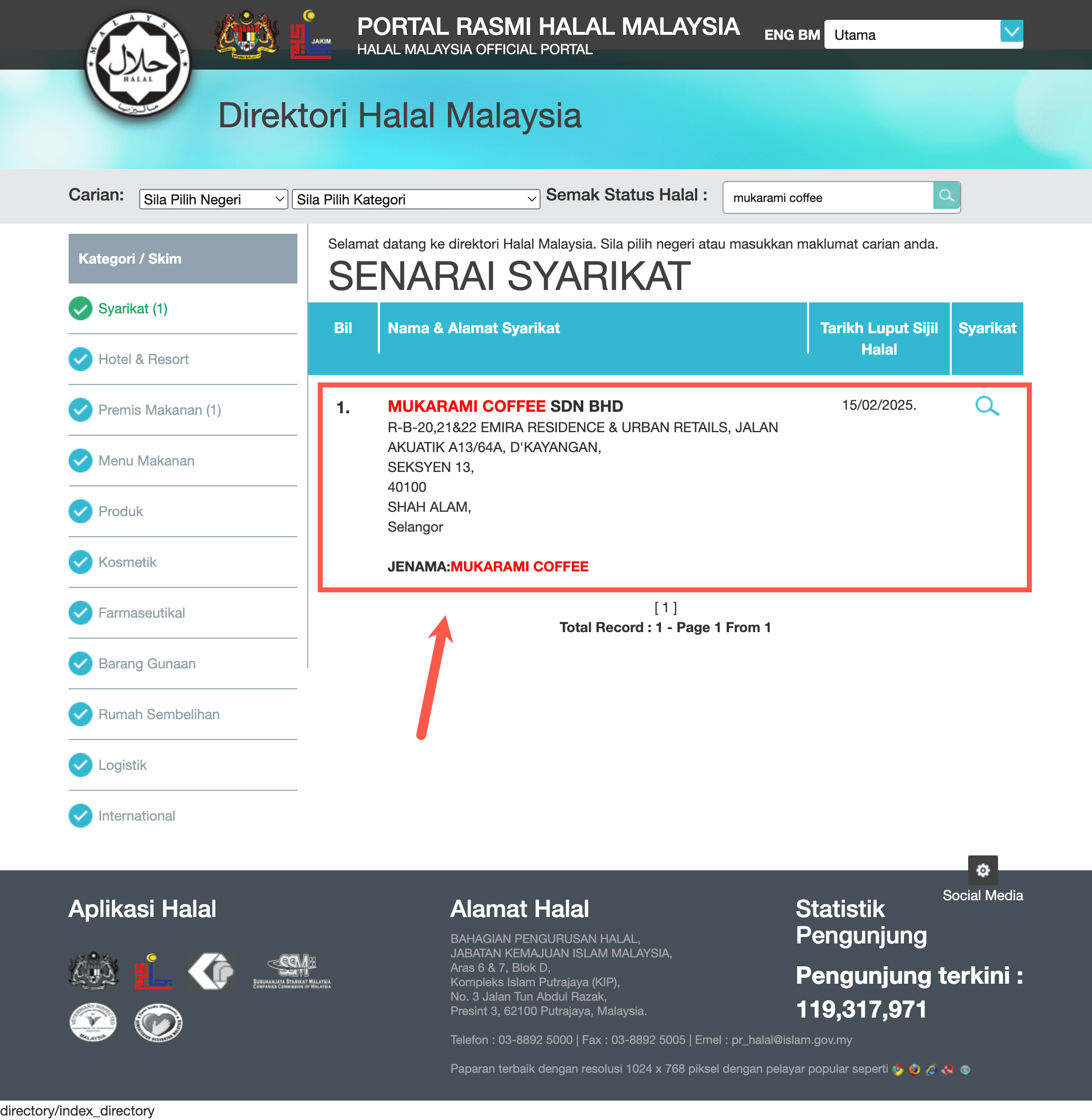Open the Sila Pilih Kategori dropdown
The width and height of the screenshot is (1092, 1120).
tap(416, 199)
